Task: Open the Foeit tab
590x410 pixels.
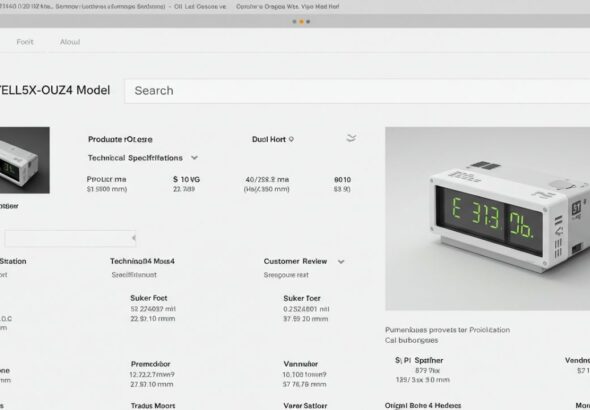Action: coord(25,42)
